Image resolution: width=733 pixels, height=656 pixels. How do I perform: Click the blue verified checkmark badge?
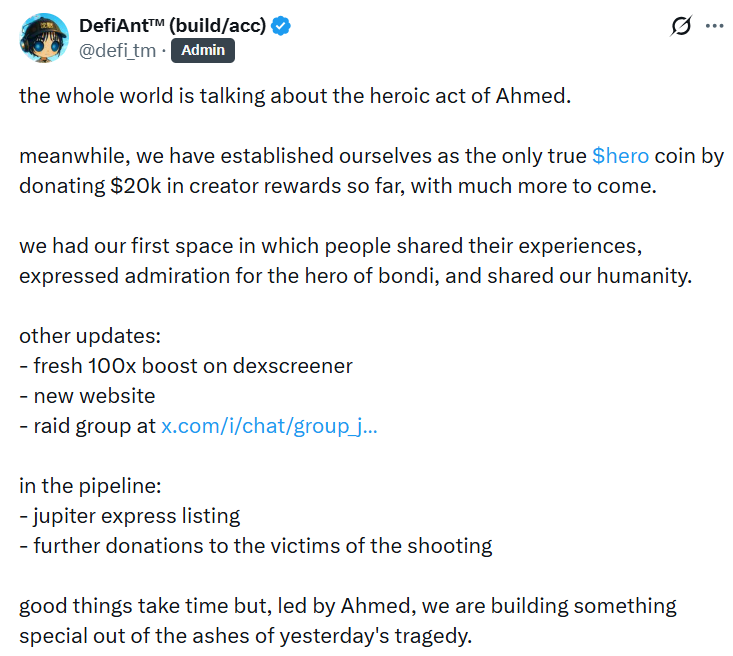click(282, 26)
